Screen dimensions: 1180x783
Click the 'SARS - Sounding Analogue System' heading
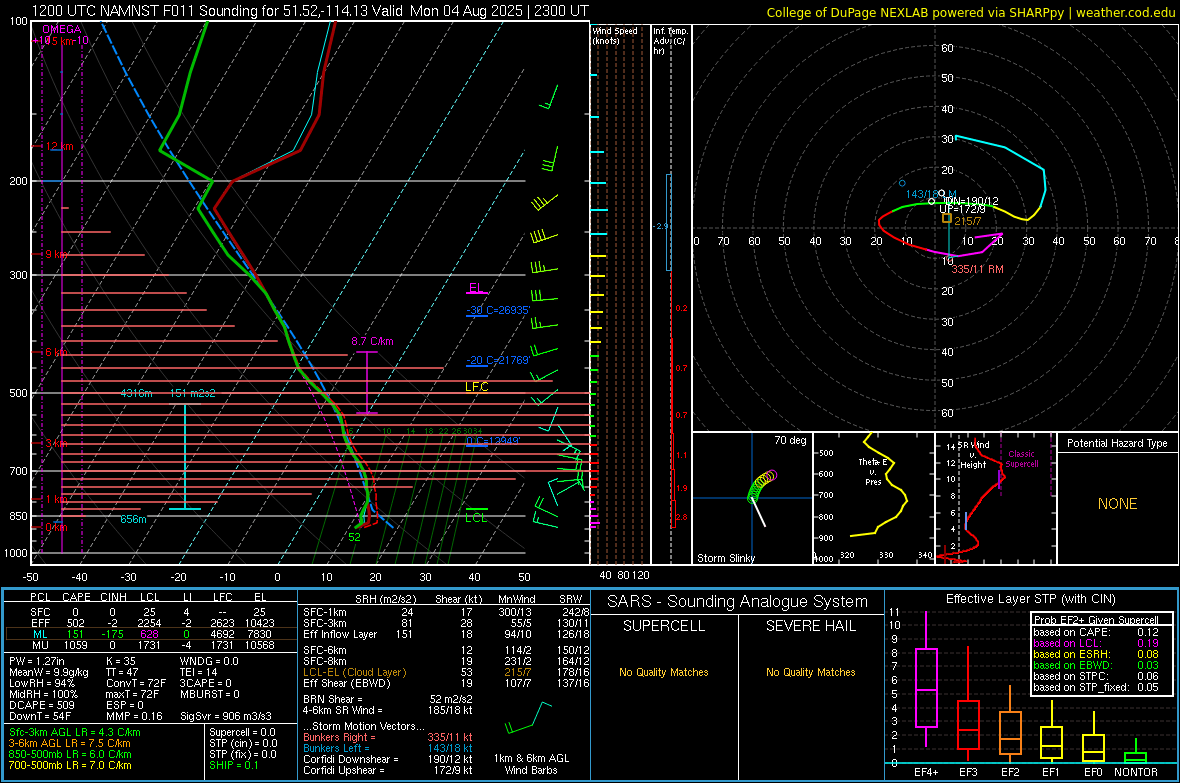(x=738, y=602)
